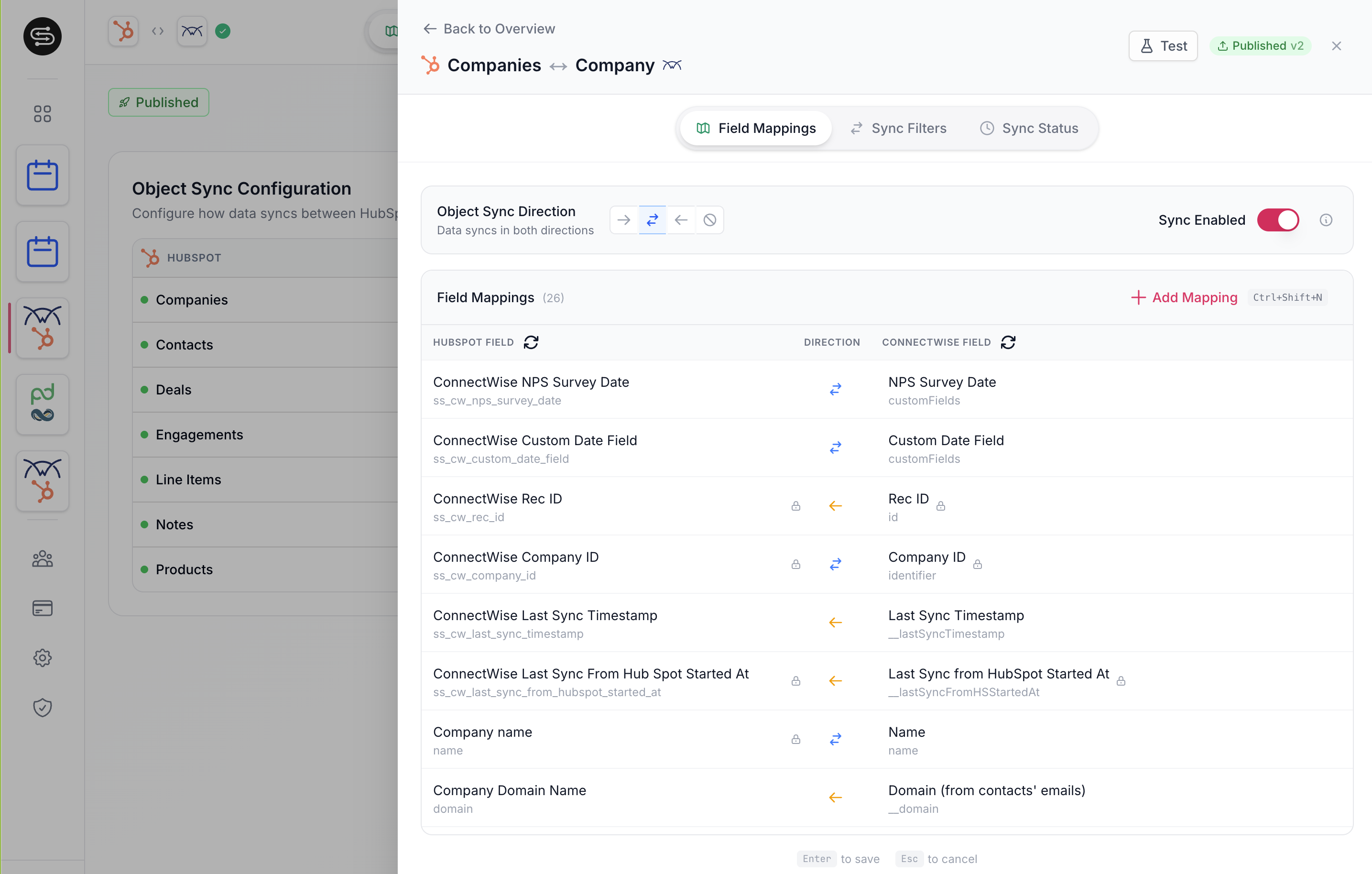The image size is (1372, 874).
Task: Click lock icon in ConnectWise Rec ID row
Action: [x=796, y=506]
